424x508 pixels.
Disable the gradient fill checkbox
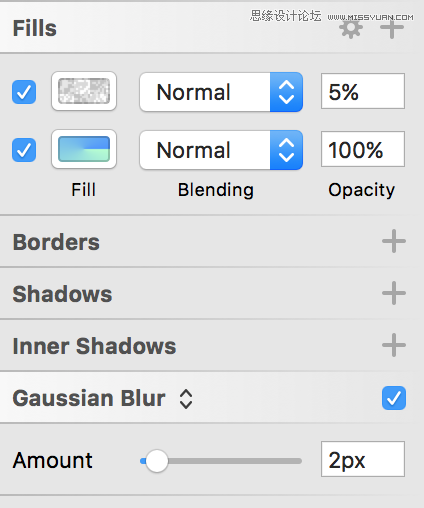pyautogui.click(x=24, y=150)
